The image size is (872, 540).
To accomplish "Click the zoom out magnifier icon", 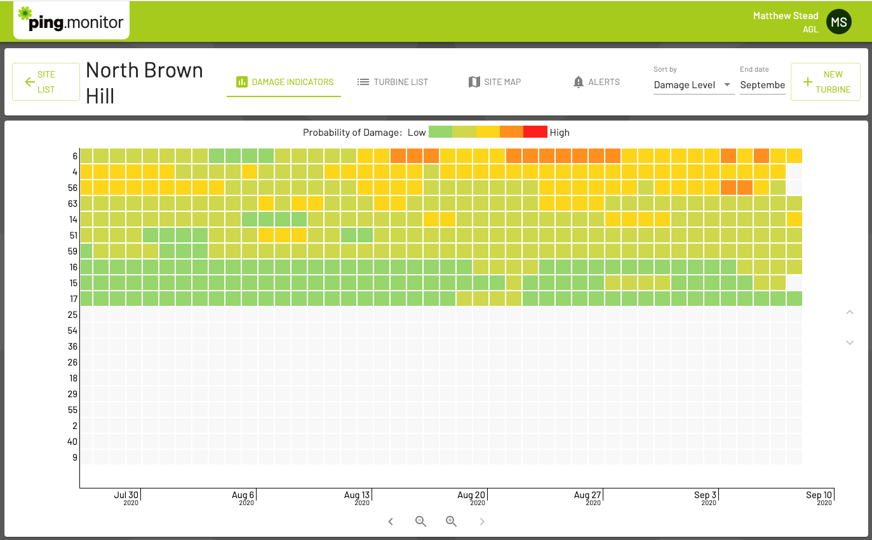I will pos(421,521).
